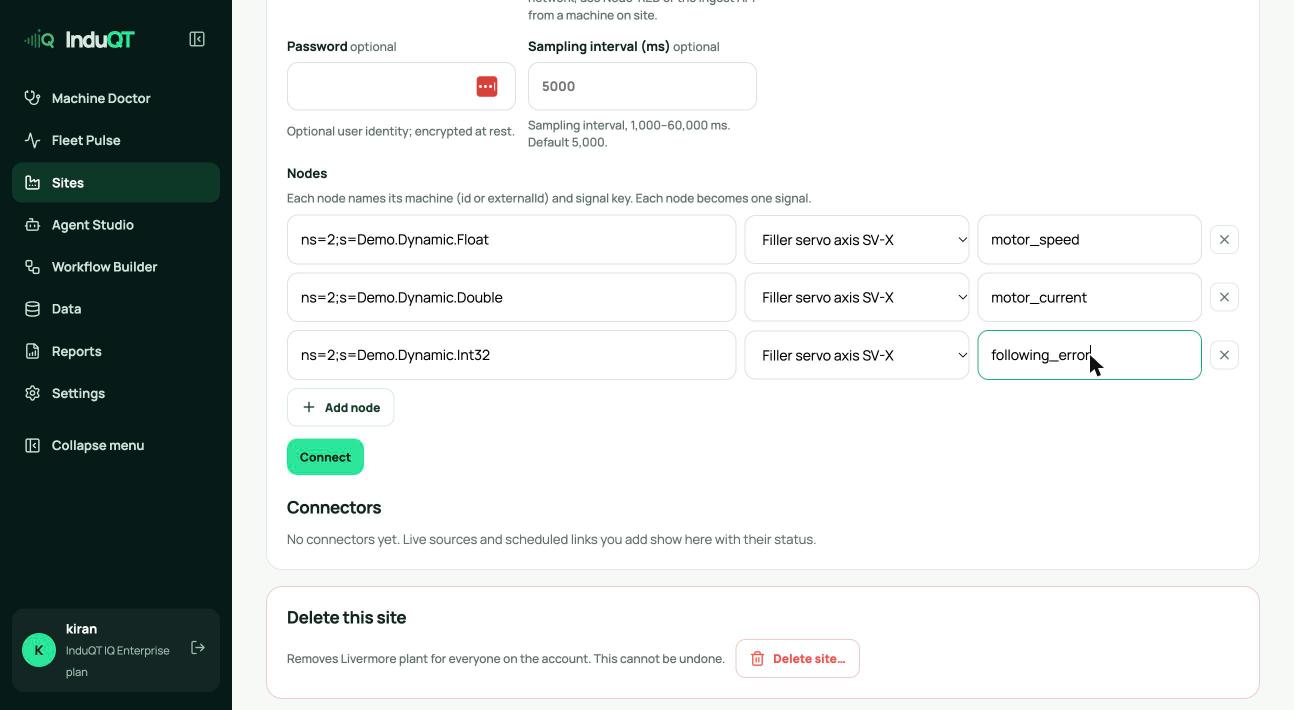Viewport: 1294px width, 710px height.
Task: Go to Fleet Pulse section
Action: click(116, 140)
